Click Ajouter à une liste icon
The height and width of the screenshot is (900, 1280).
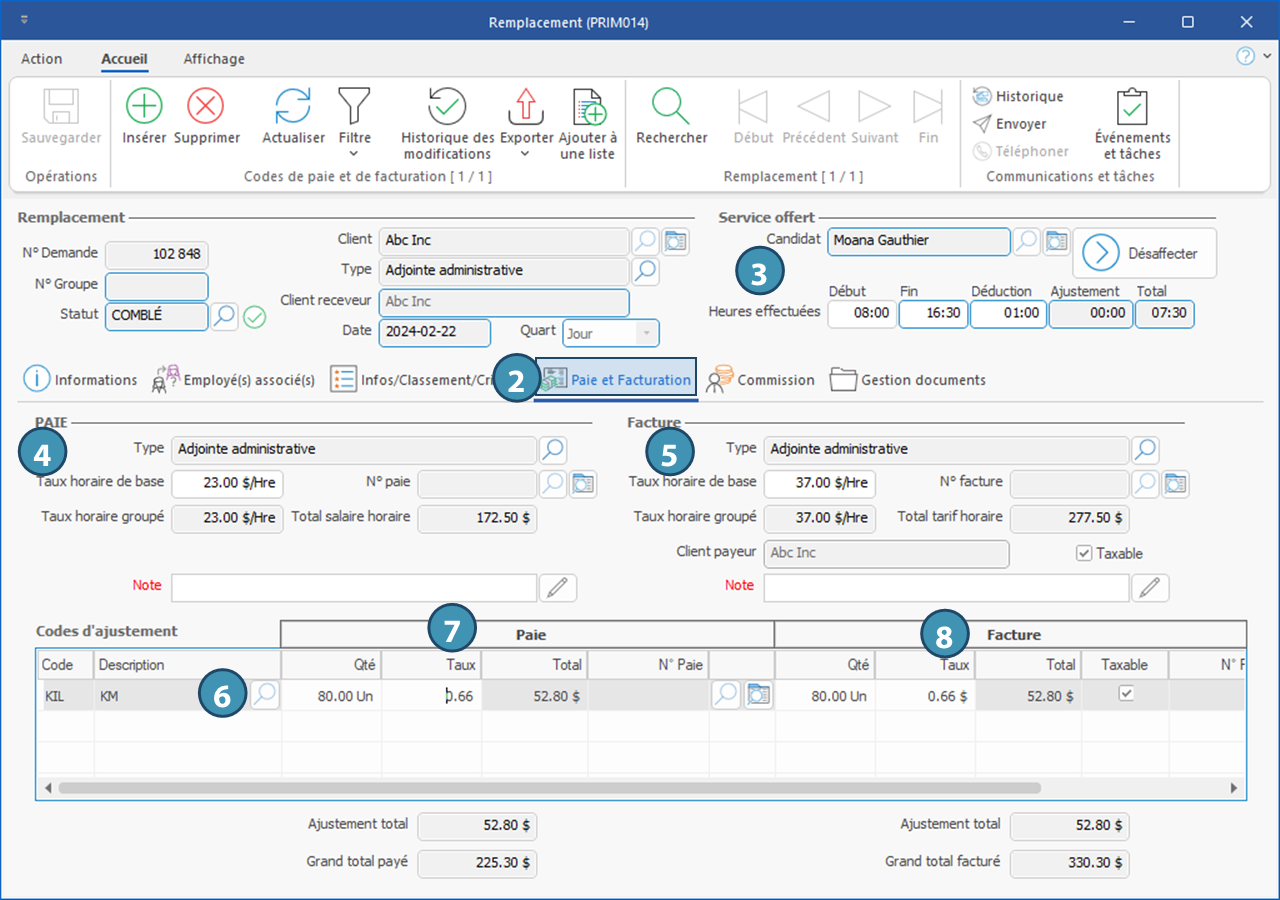click(x=588, y=106)
